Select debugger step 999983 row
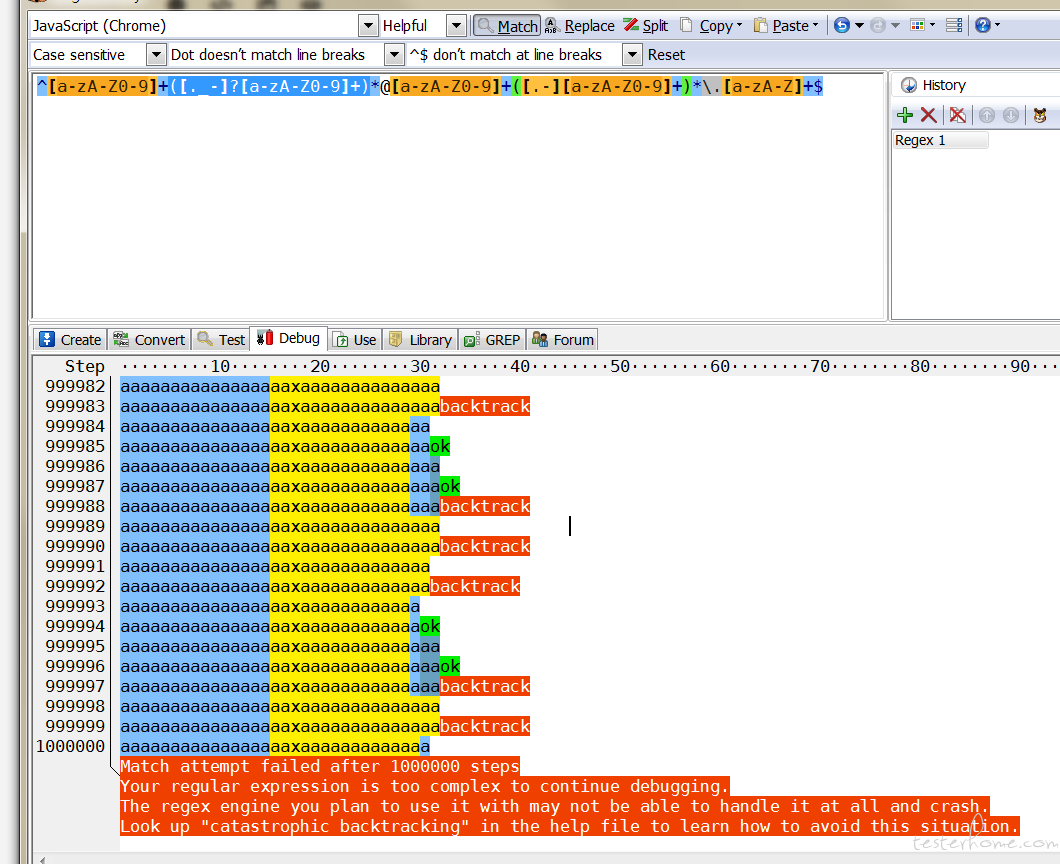This screenshot has height=864, width=1060. coord(324,406)
